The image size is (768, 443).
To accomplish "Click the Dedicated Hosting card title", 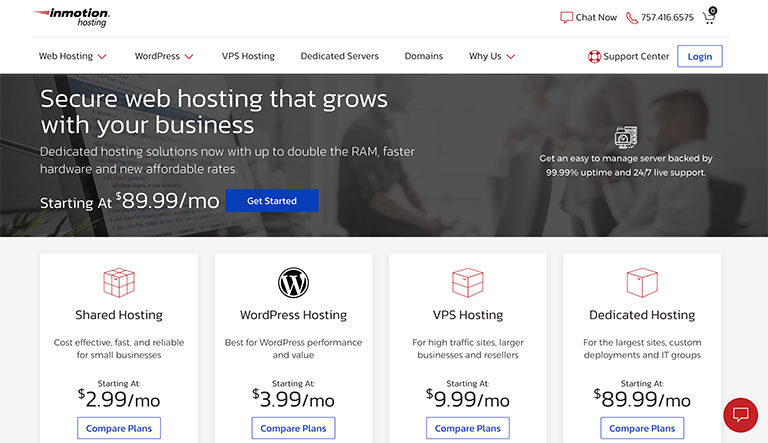I will (x=642, y=315).
